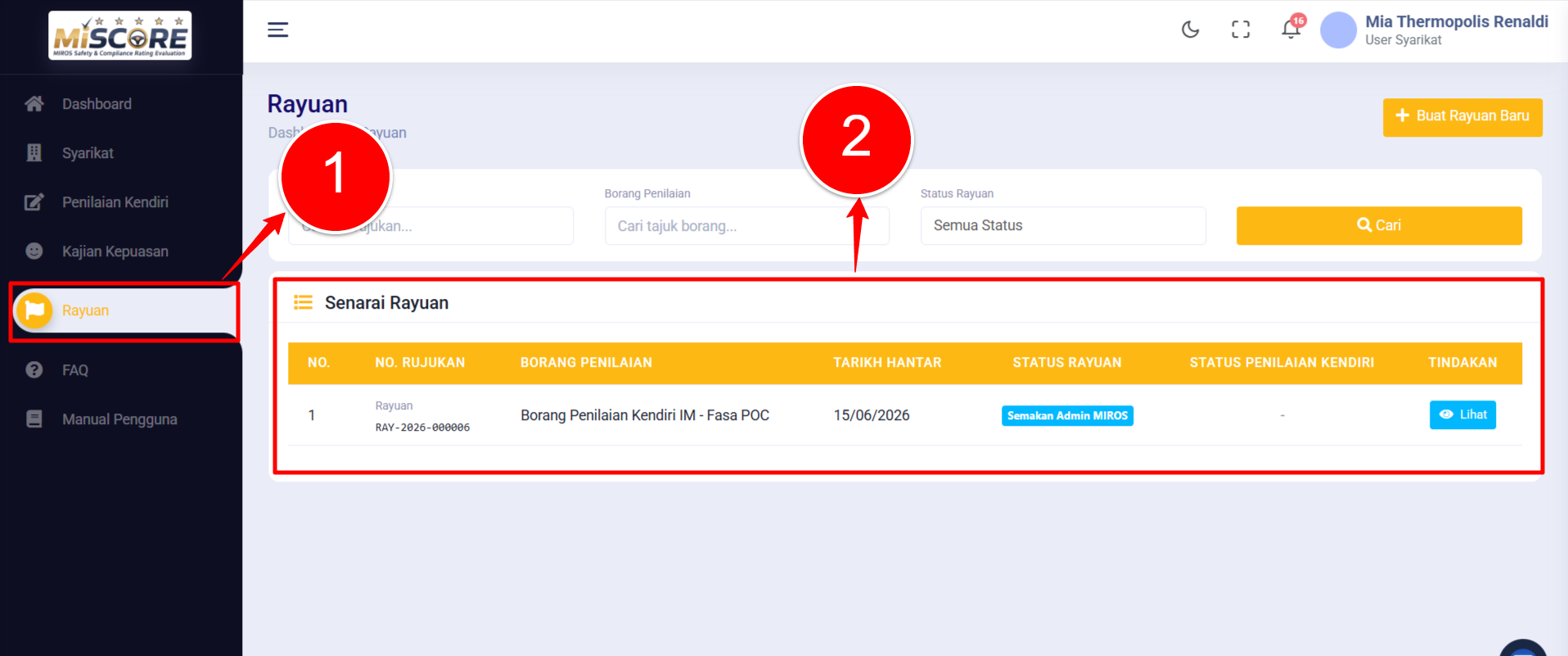Click the Senarai Rayuan list icon
This screenshot has width=1568, height=656.
303,303
